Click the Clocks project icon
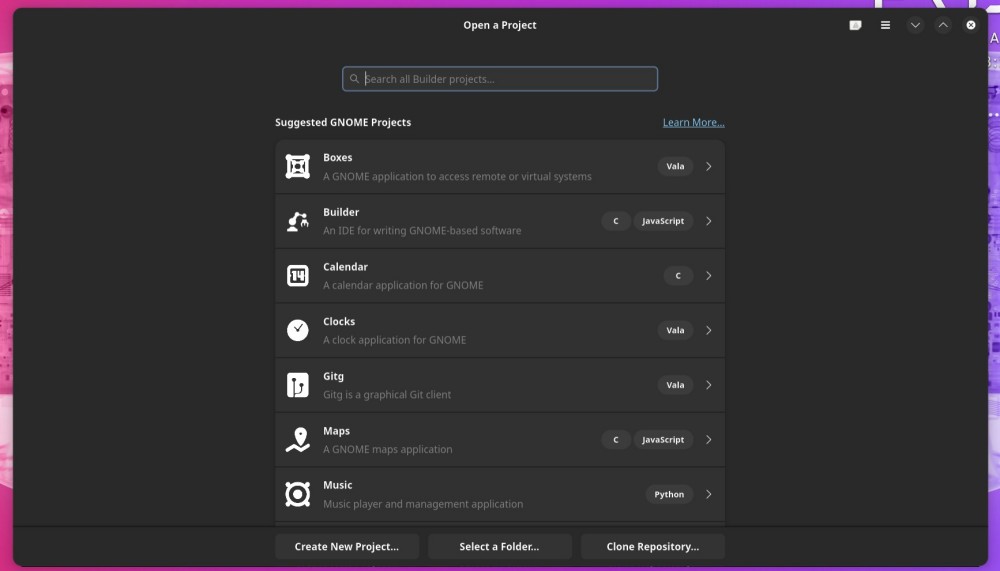The height and width of the screenshot is (571, 1000). coord(298,330)
